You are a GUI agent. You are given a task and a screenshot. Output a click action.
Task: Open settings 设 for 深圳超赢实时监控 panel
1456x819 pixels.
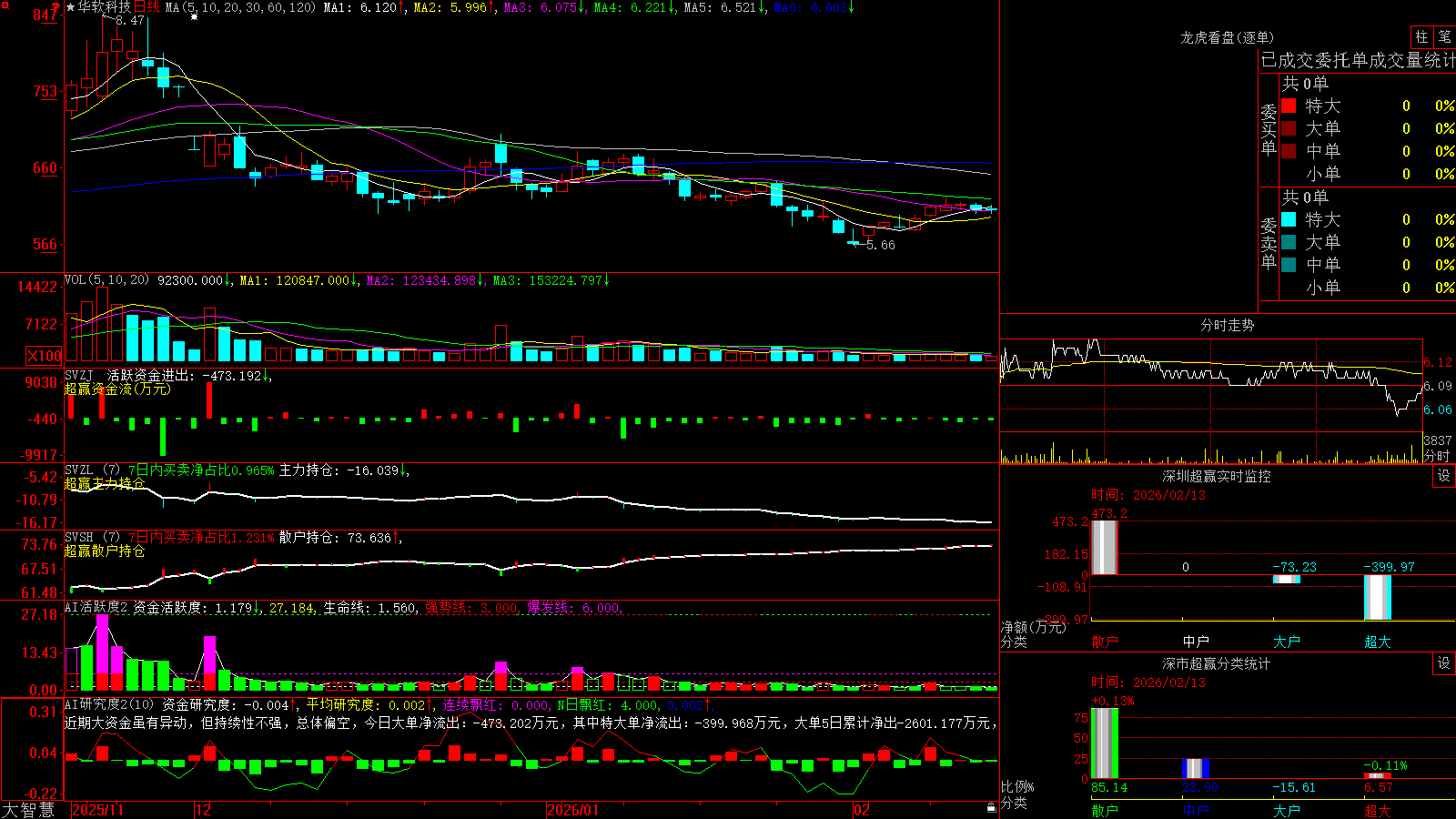(1444, 476)
